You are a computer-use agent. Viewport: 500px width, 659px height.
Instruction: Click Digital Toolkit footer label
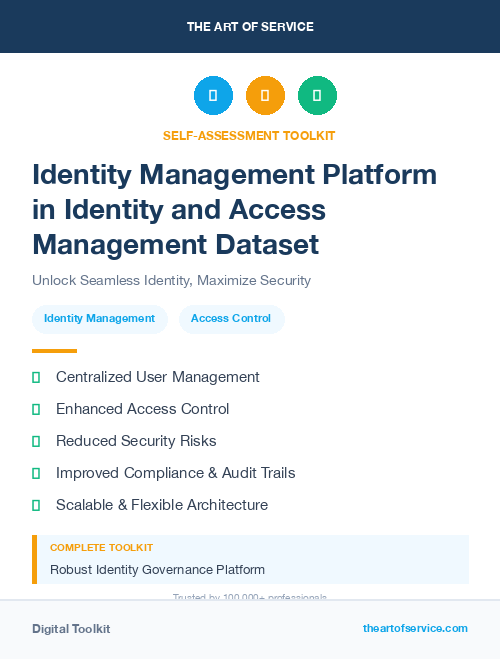[x=71, y=629]
